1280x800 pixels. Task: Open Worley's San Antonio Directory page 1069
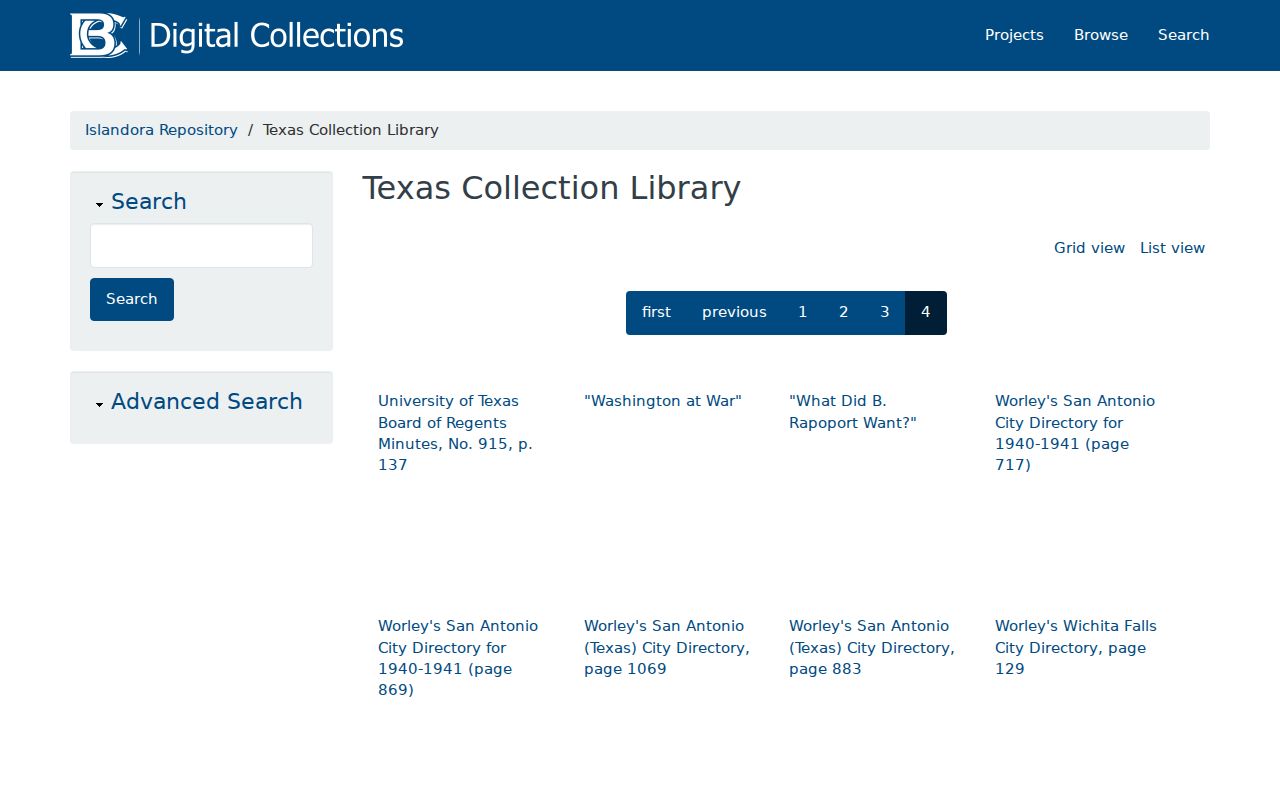tap(667, 647)
